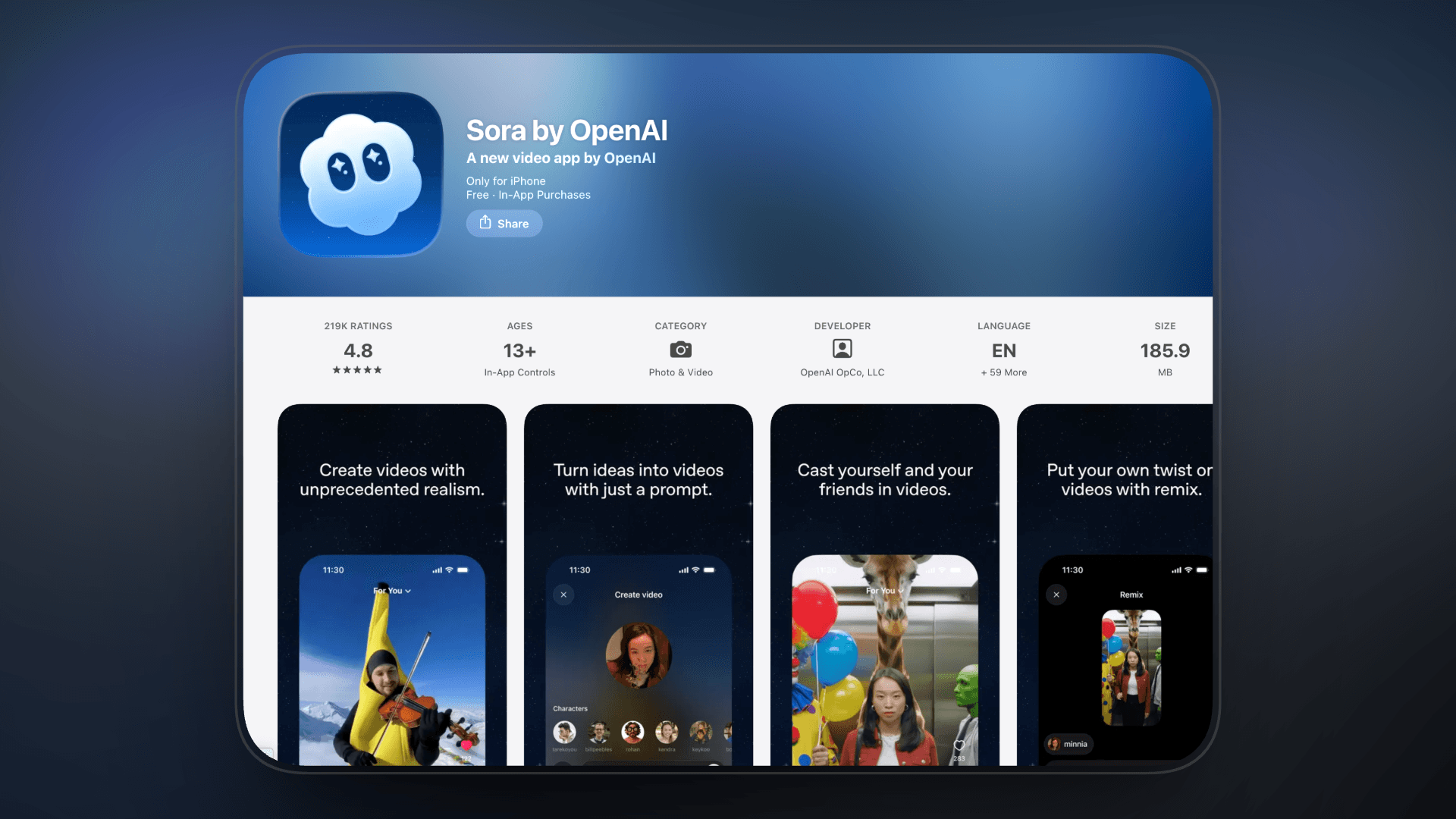
Task: Click the OpenAI OpCo, LLC developer link
Action: (842, 372)
